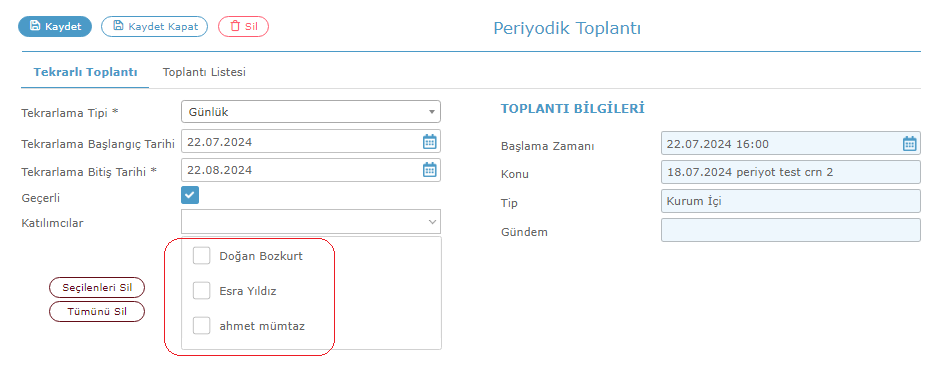Open calendar for Tekrarlama Başlangıç Tarihi

(429, 142)
